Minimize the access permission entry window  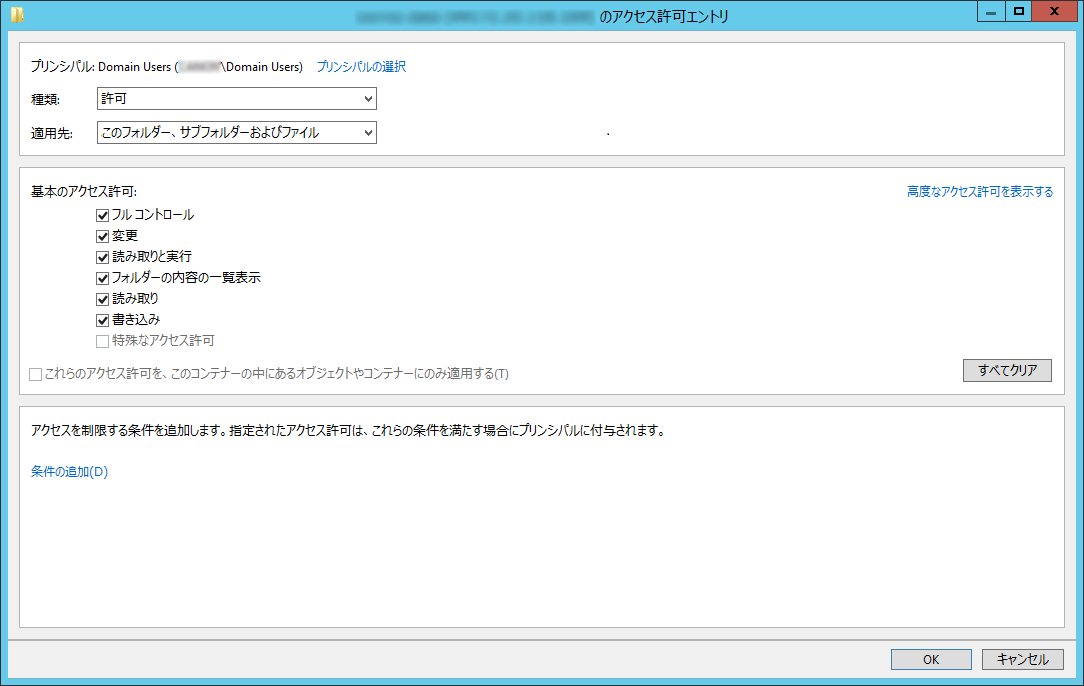(x=991, y=12)
